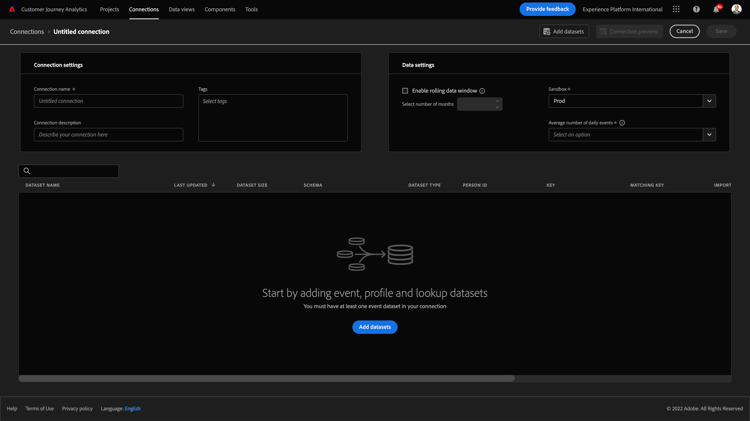Sort by Last Updated column header
Viewport: 750px width, 421px height.
coord(190,185)
